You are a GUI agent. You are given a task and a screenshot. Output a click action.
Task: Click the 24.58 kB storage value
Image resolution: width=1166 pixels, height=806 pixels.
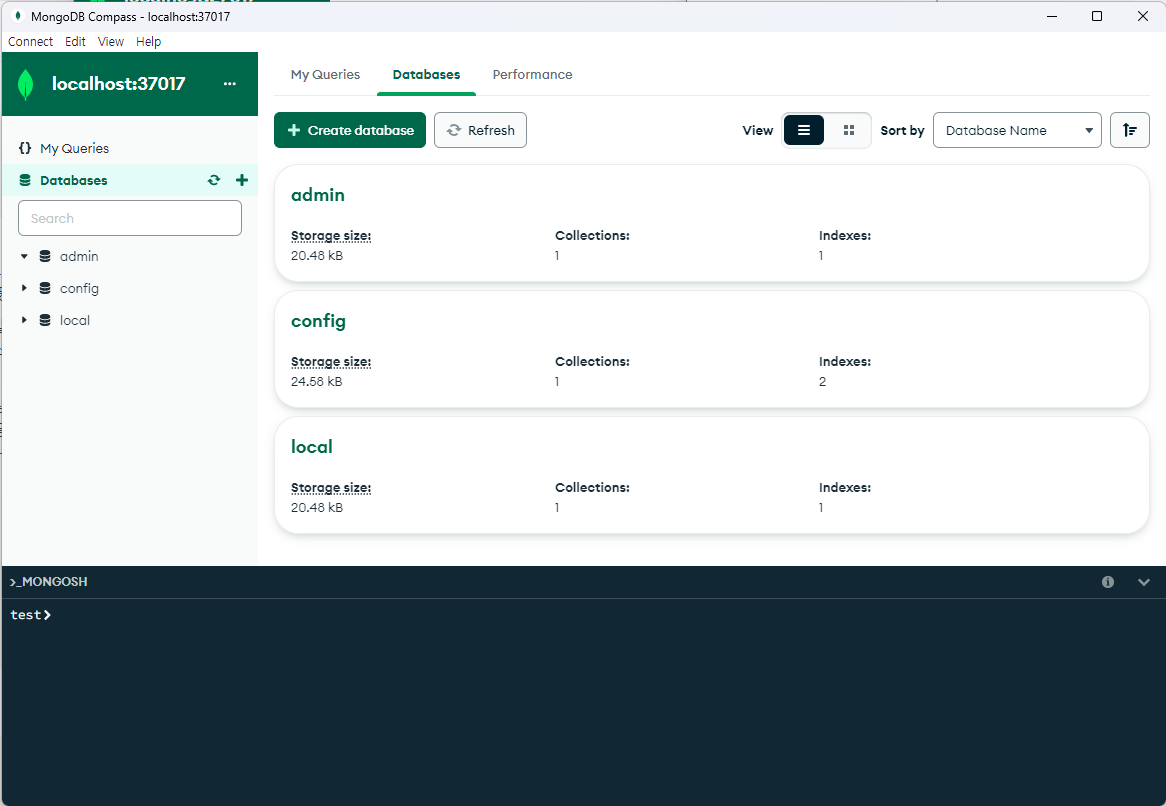[317, 381]
